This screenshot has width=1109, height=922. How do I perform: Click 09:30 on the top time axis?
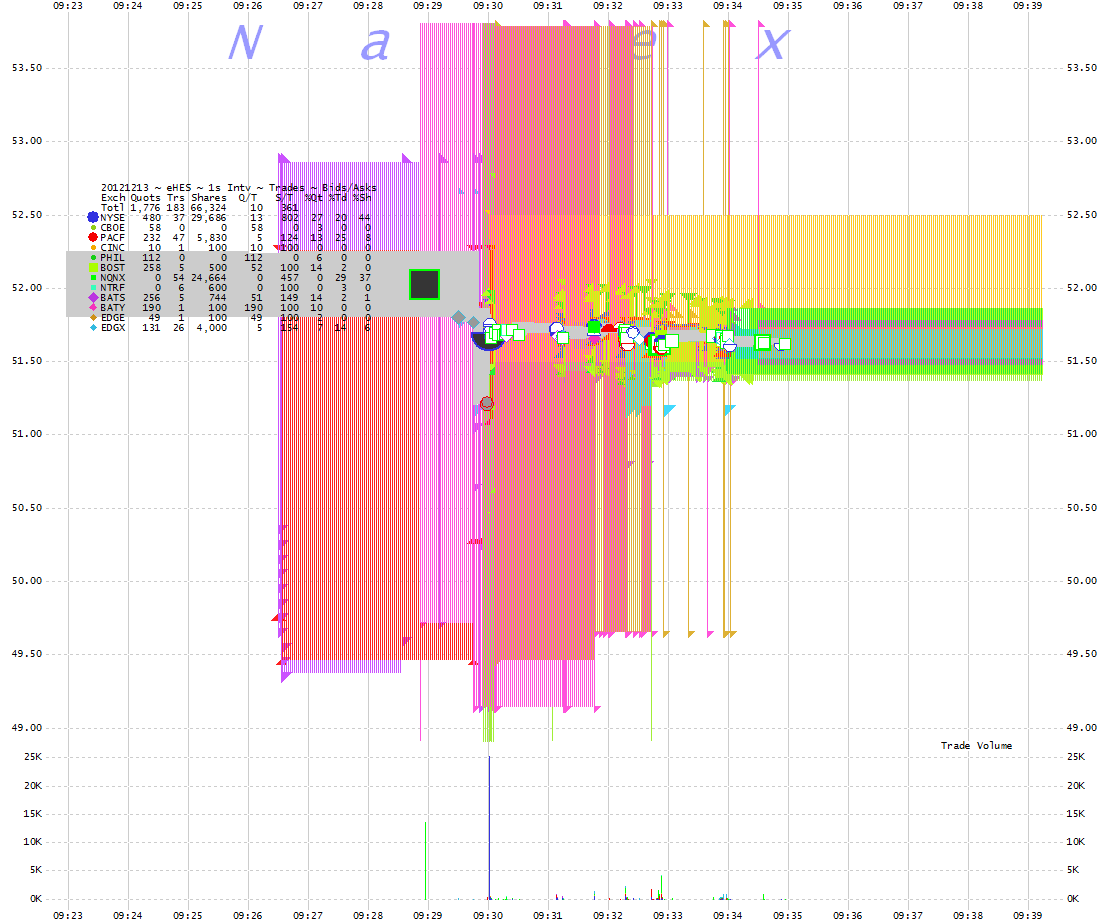click(x=488, y=6)
